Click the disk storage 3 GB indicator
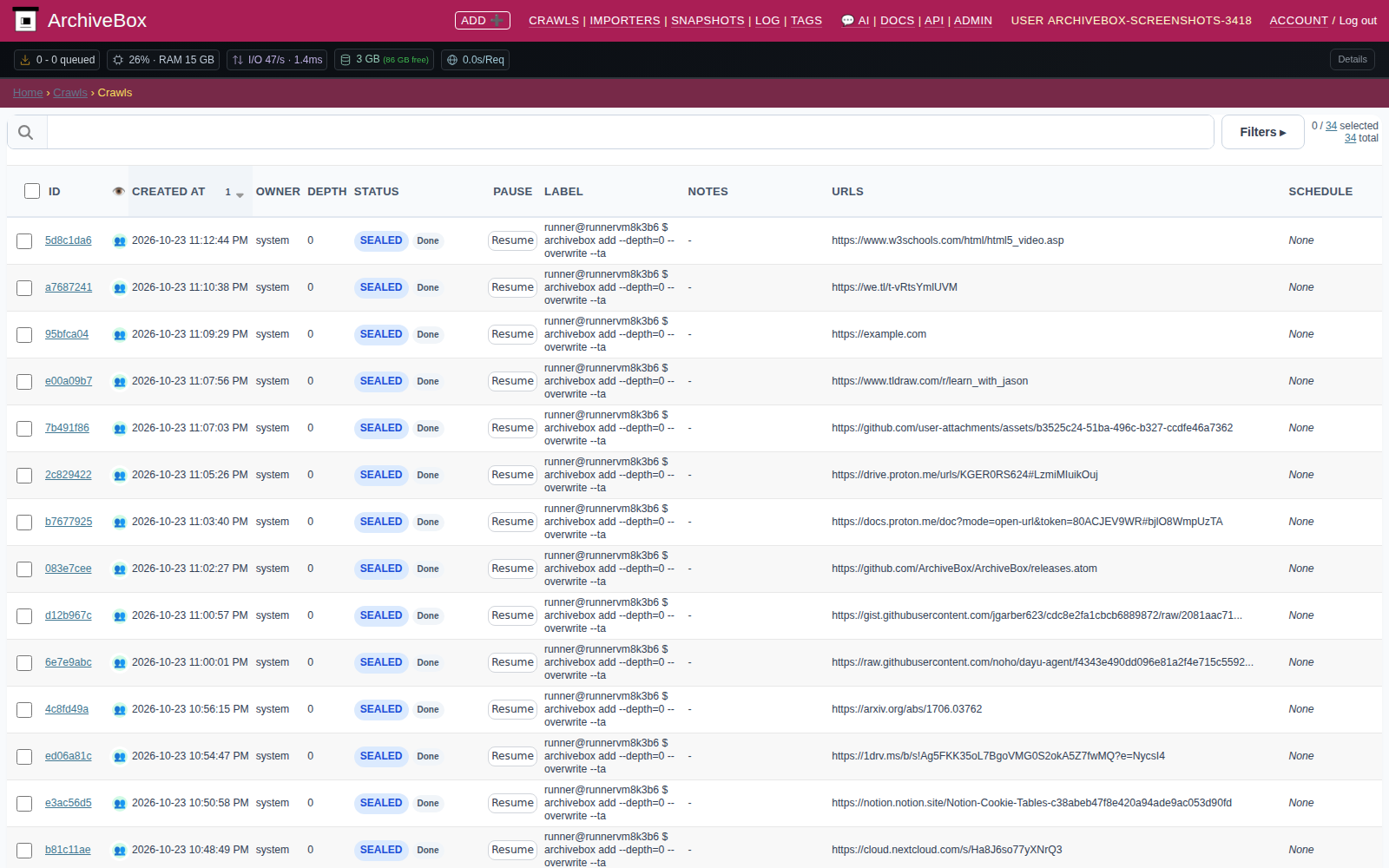Viewport: 1389px width, 868px height. tap(384, 60)
